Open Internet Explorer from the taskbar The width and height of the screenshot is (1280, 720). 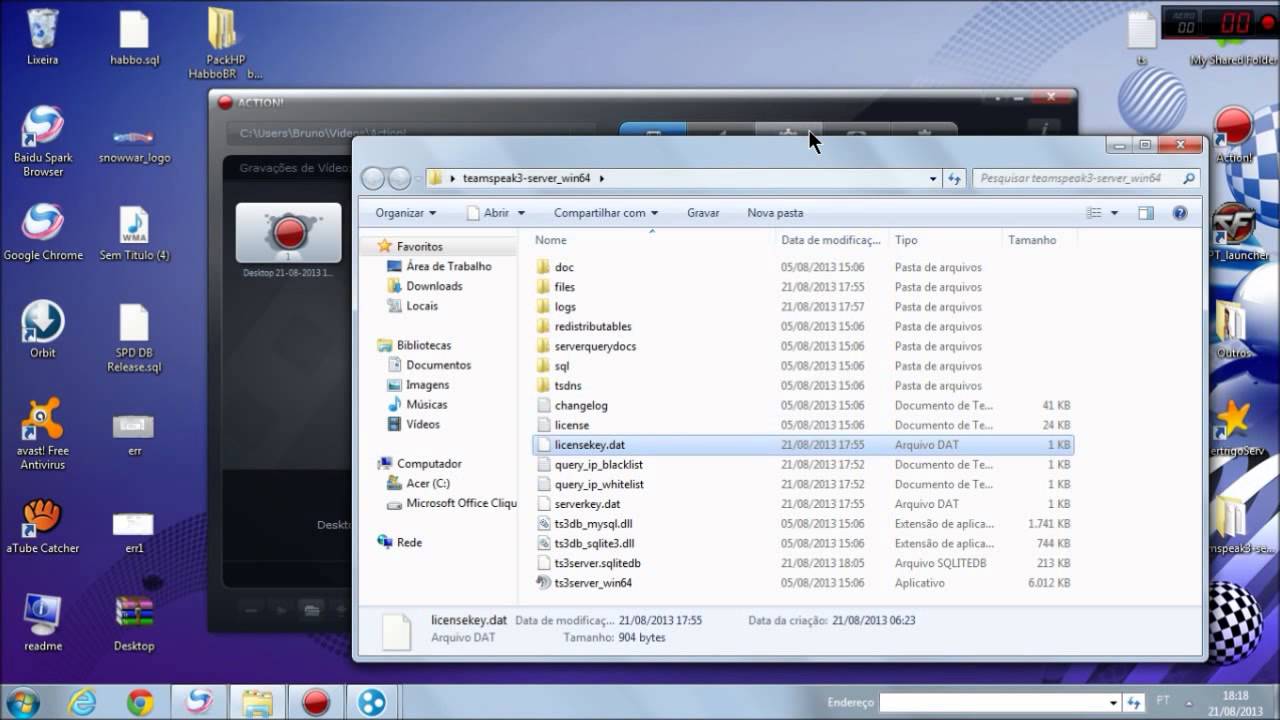point(82,702)
